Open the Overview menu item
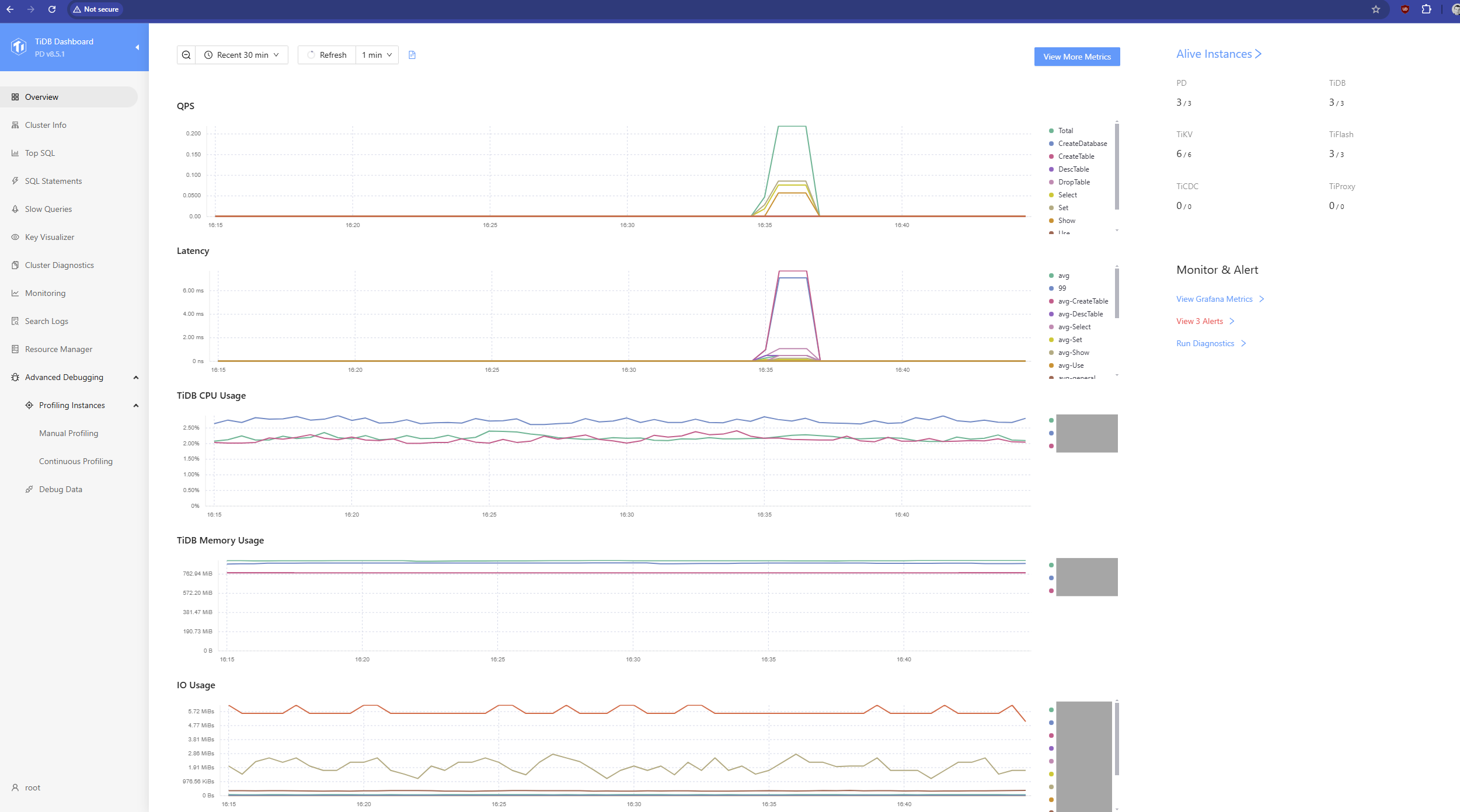 [69, 97]
